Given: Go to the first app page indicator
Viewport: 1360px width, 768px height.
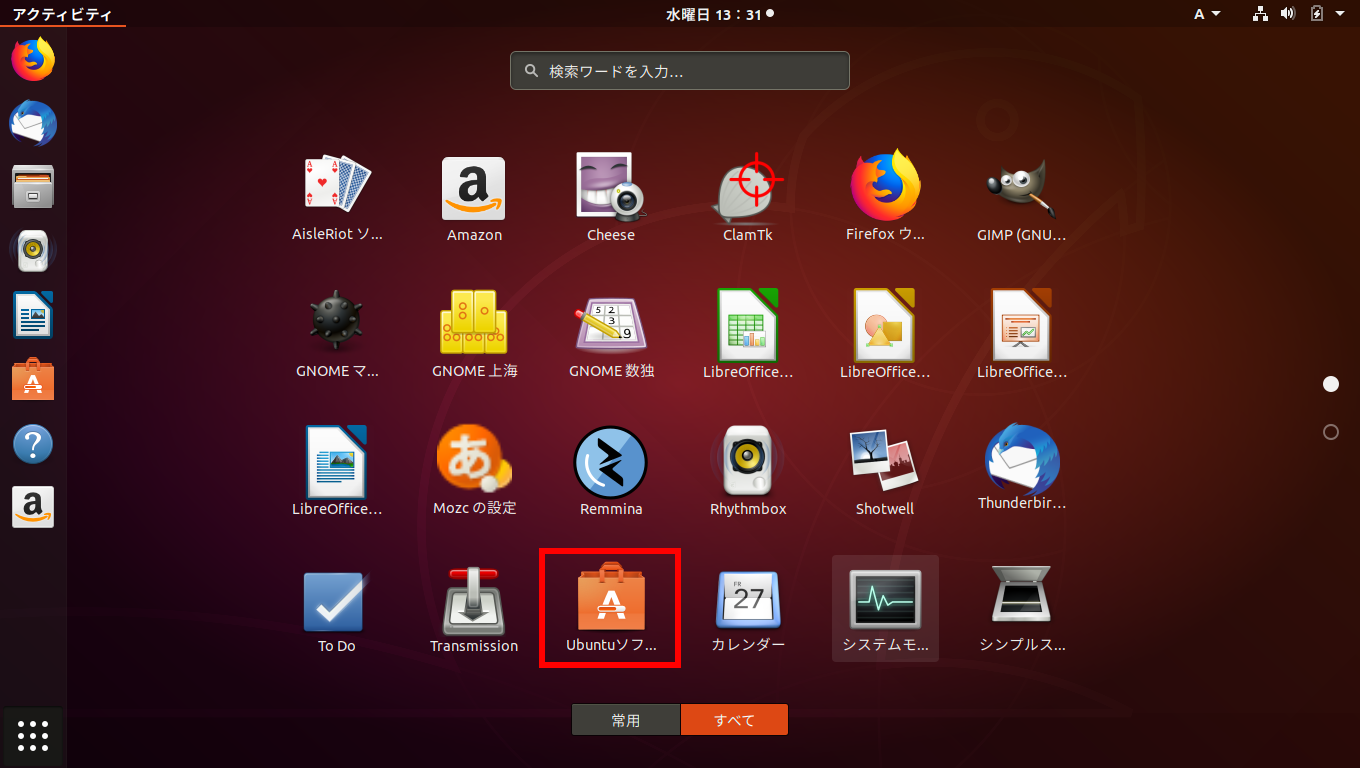Looking at the screenshot, I should tap(1331, 384).
